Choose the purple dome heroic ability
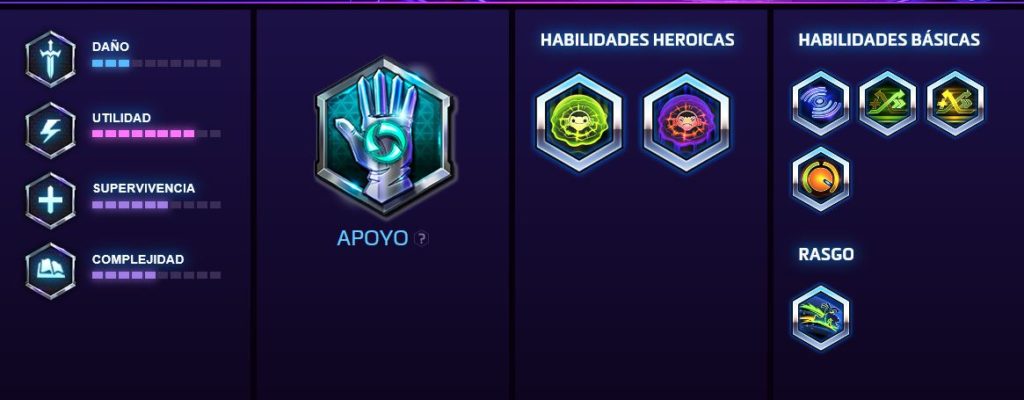 pyautogui.click(x=686, y=122)
